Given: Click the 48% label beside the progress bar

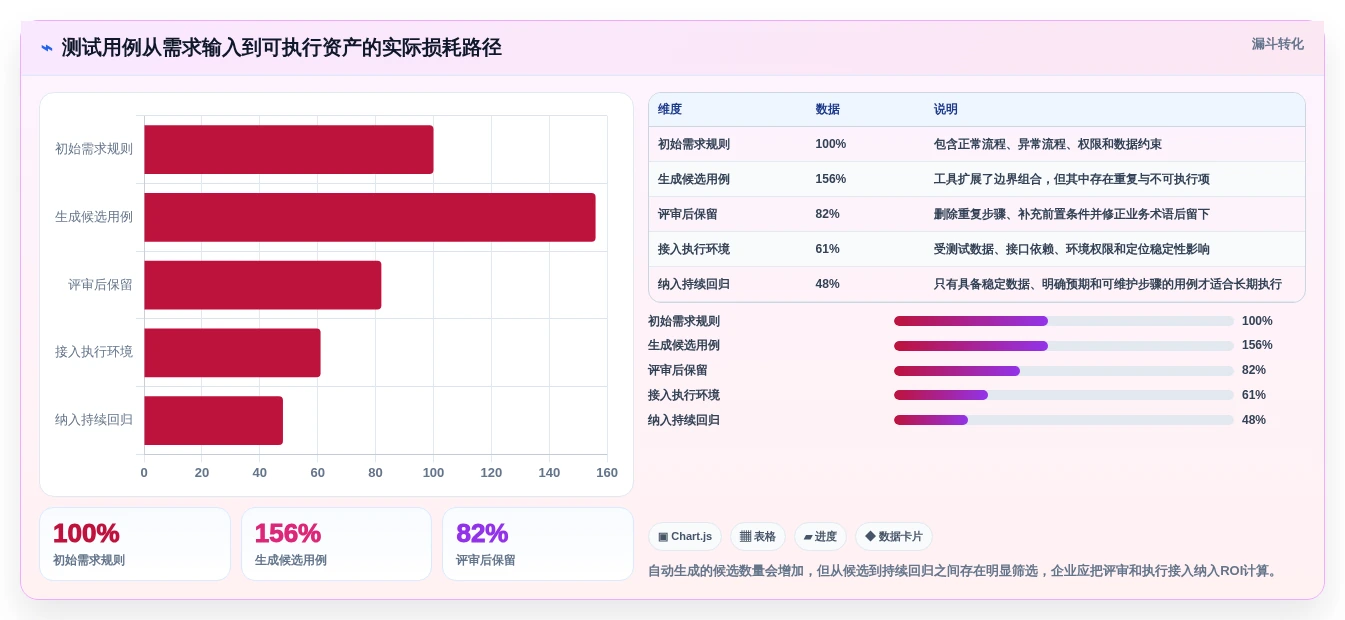Looking at the screenshot, I should [1254, 420].
